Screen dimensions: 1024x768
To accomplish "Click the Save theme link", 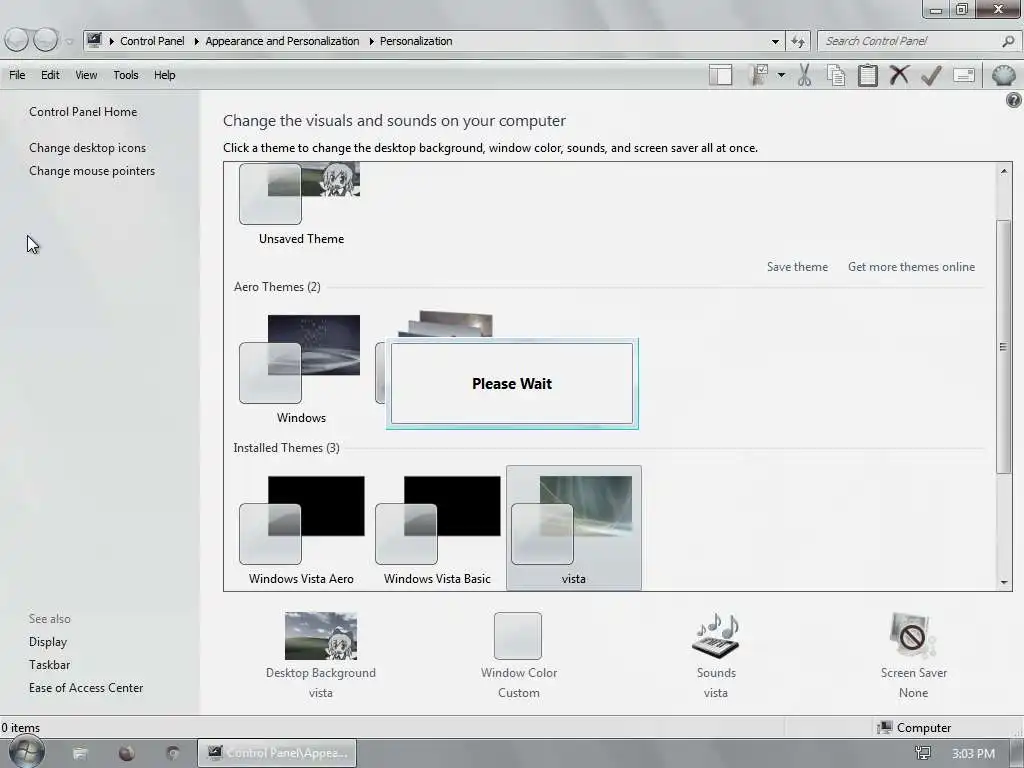I will (797, 266).
